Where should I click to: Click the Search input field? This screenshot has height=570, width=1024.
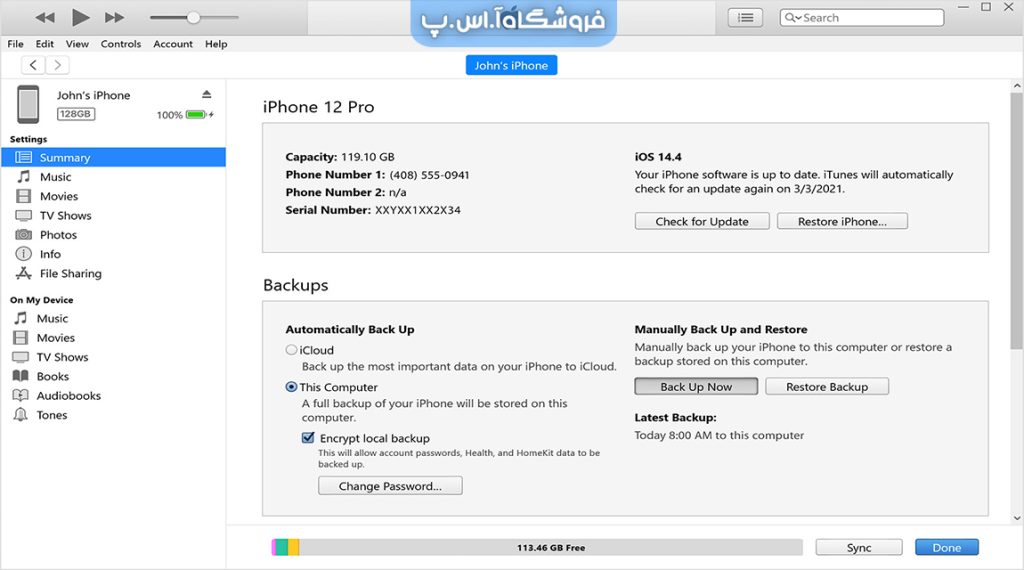[x=861, y=18]
